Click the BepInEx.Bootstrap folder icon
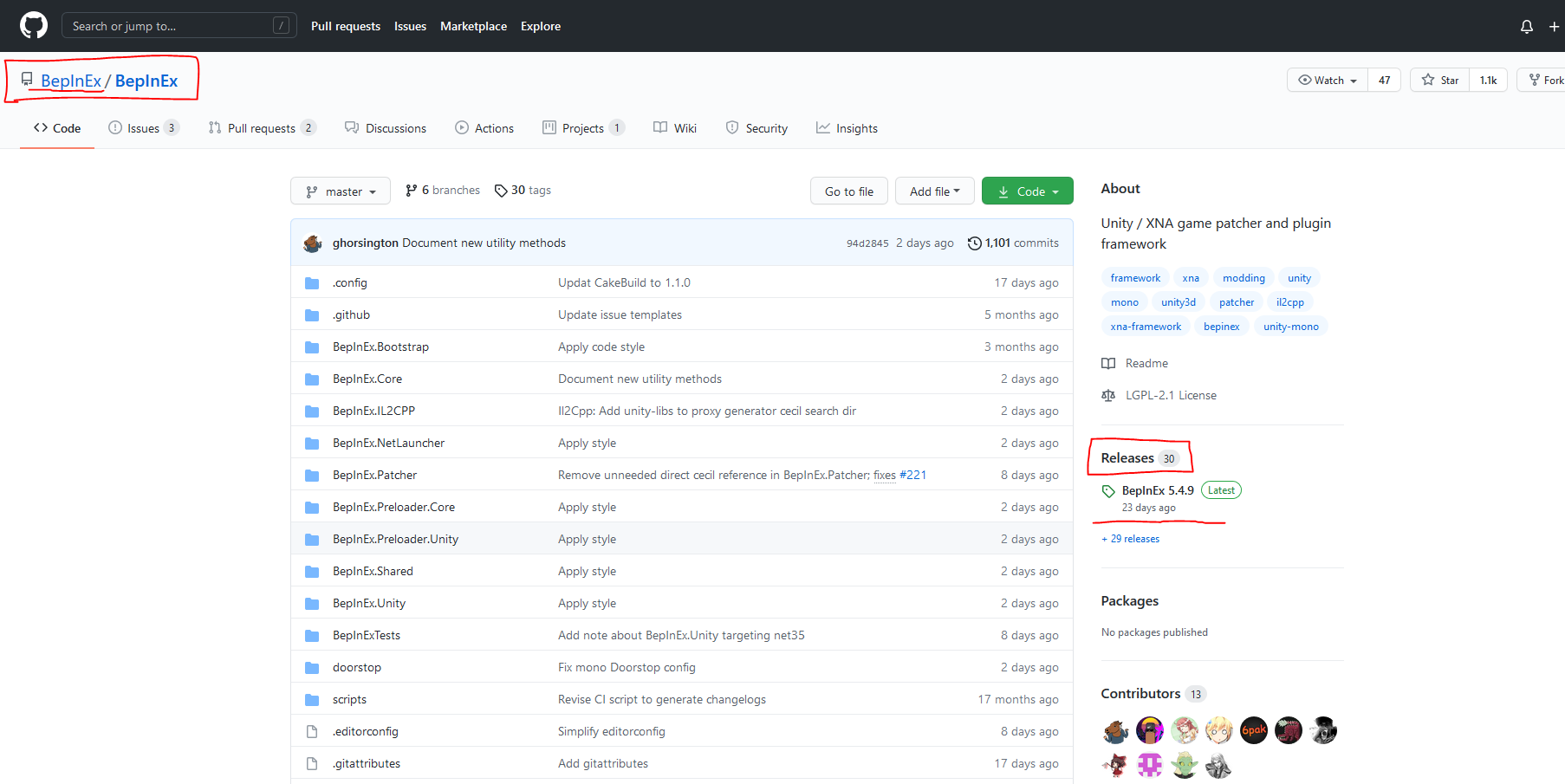 pos(312,347)
